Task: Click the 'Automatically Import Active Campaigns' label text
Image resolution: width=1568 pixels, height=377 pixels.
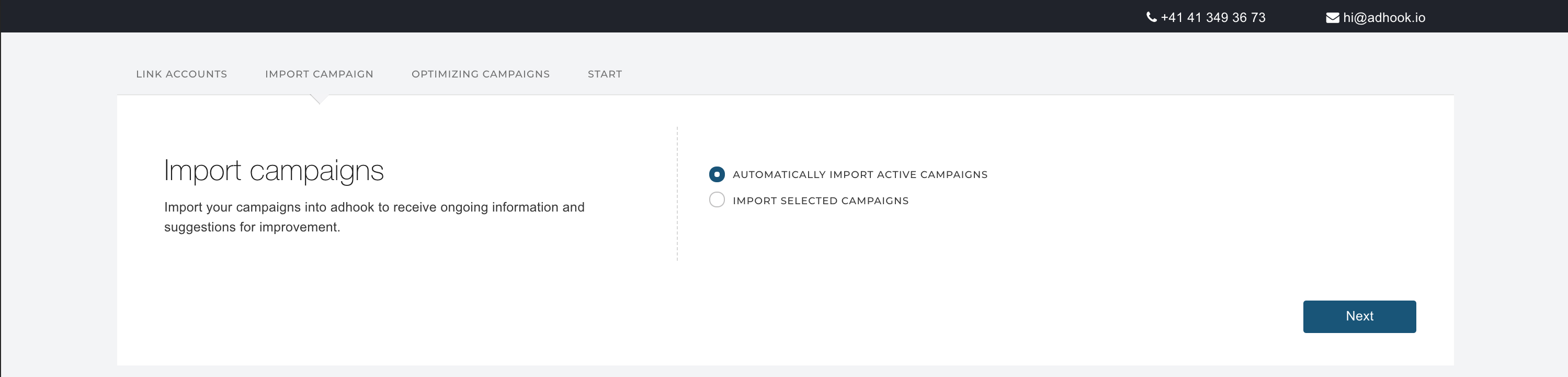Action: point(859,174)
